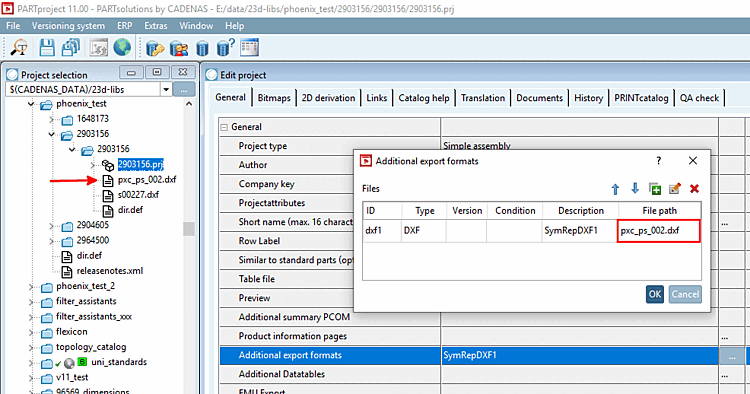The height and width of the screenshot is (394, 750).
Task: Click the dialog help question mark
Action: (x=659, y=161)
